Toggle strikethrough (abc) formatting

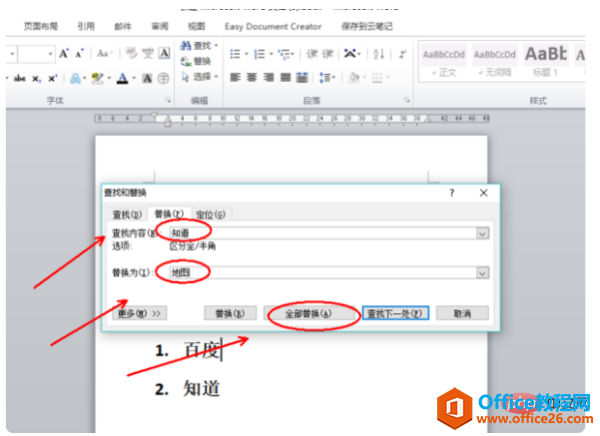point(20,79)
